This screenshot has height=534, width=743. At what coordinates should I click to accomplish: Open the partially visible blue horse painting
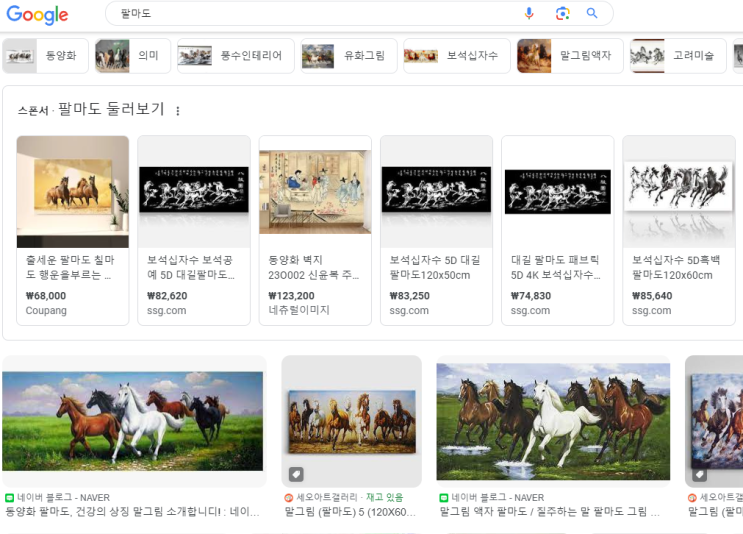point(714,421)
